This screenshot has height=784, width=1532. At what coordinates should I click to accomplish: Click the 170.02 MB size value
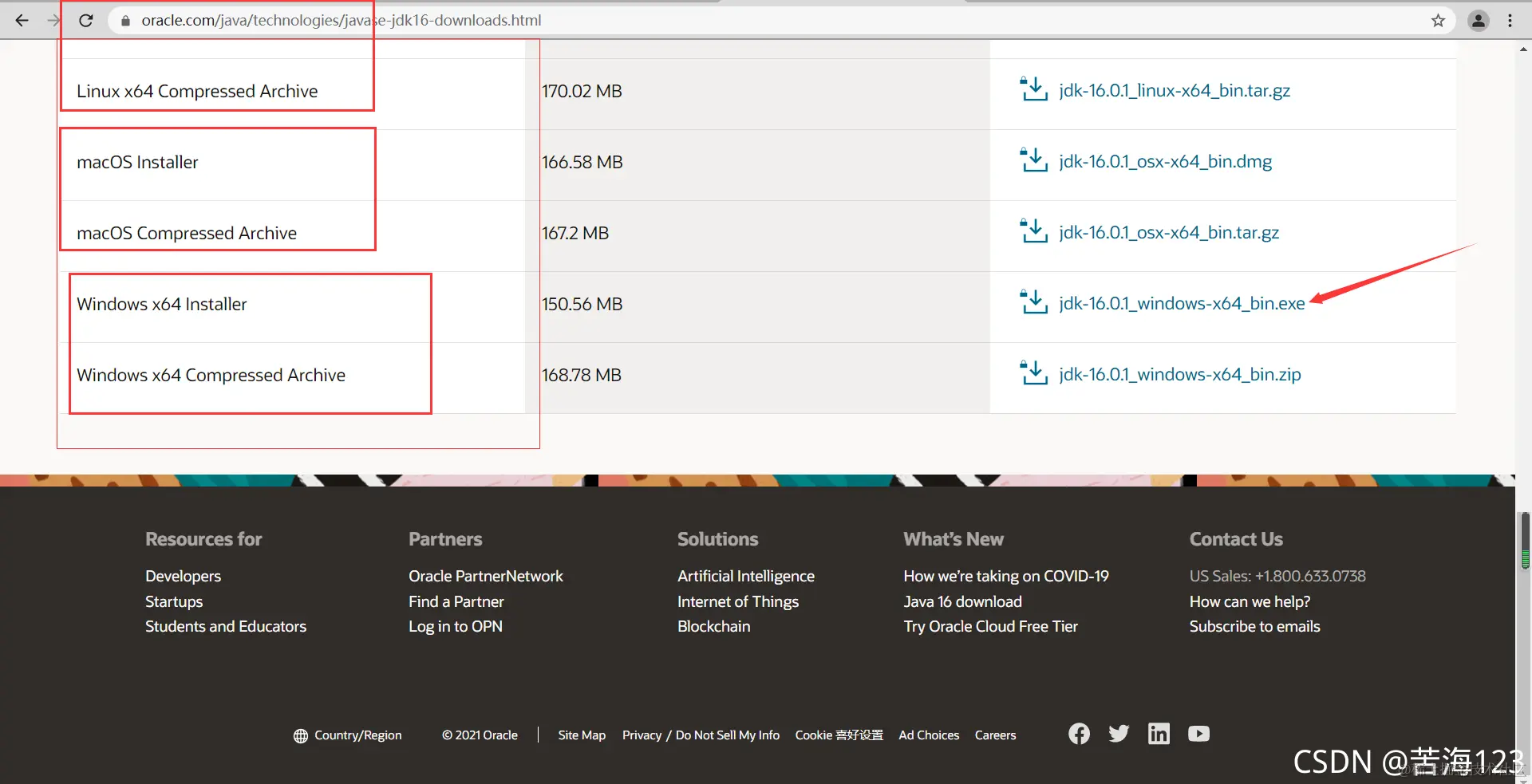582,91
